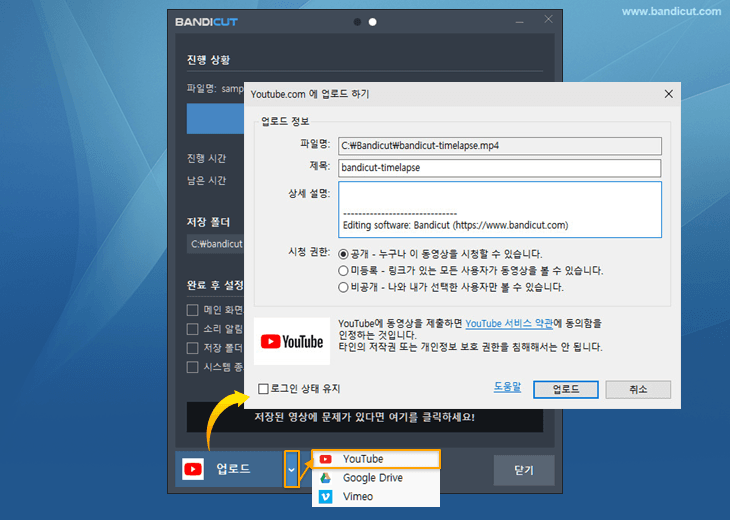This screenshot has width=730, height=520.
Task: Choose Google Drive from the upload menu
Action: point(376,478)
